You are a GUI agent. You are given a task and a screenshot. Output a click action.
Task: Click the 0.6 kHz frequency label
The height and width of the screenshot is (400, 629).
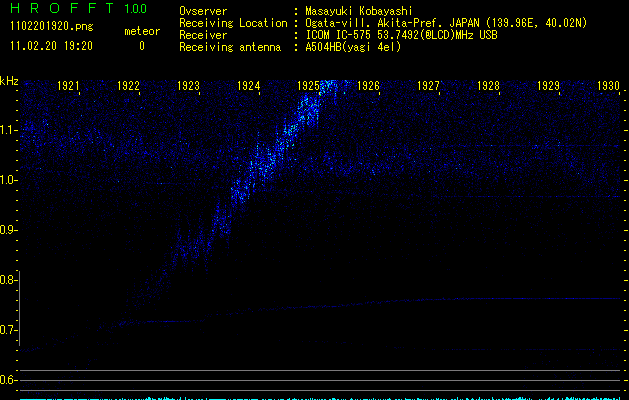click(x=9, y=380)
